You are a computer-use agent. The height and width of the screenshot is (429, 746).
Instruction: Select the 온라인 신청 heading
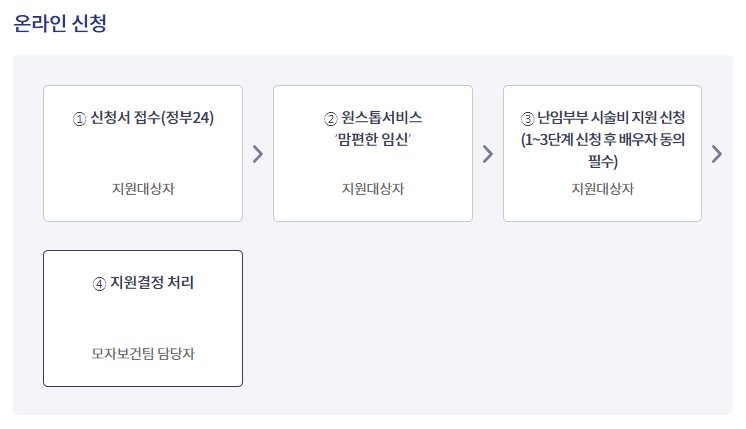coord(60,23)
